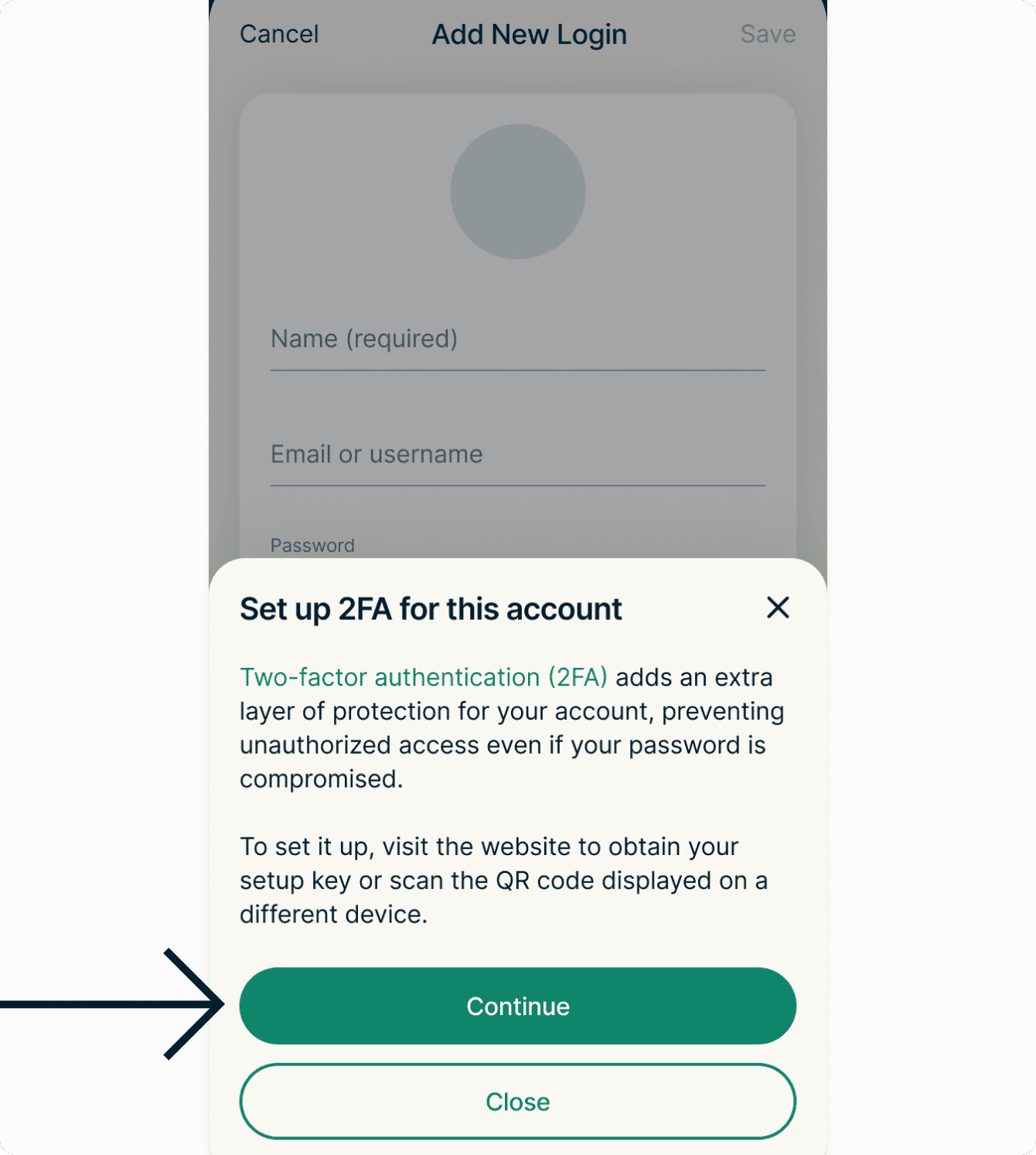Click the Add New Login title
1036x1155 pixels.
point(529,35)
